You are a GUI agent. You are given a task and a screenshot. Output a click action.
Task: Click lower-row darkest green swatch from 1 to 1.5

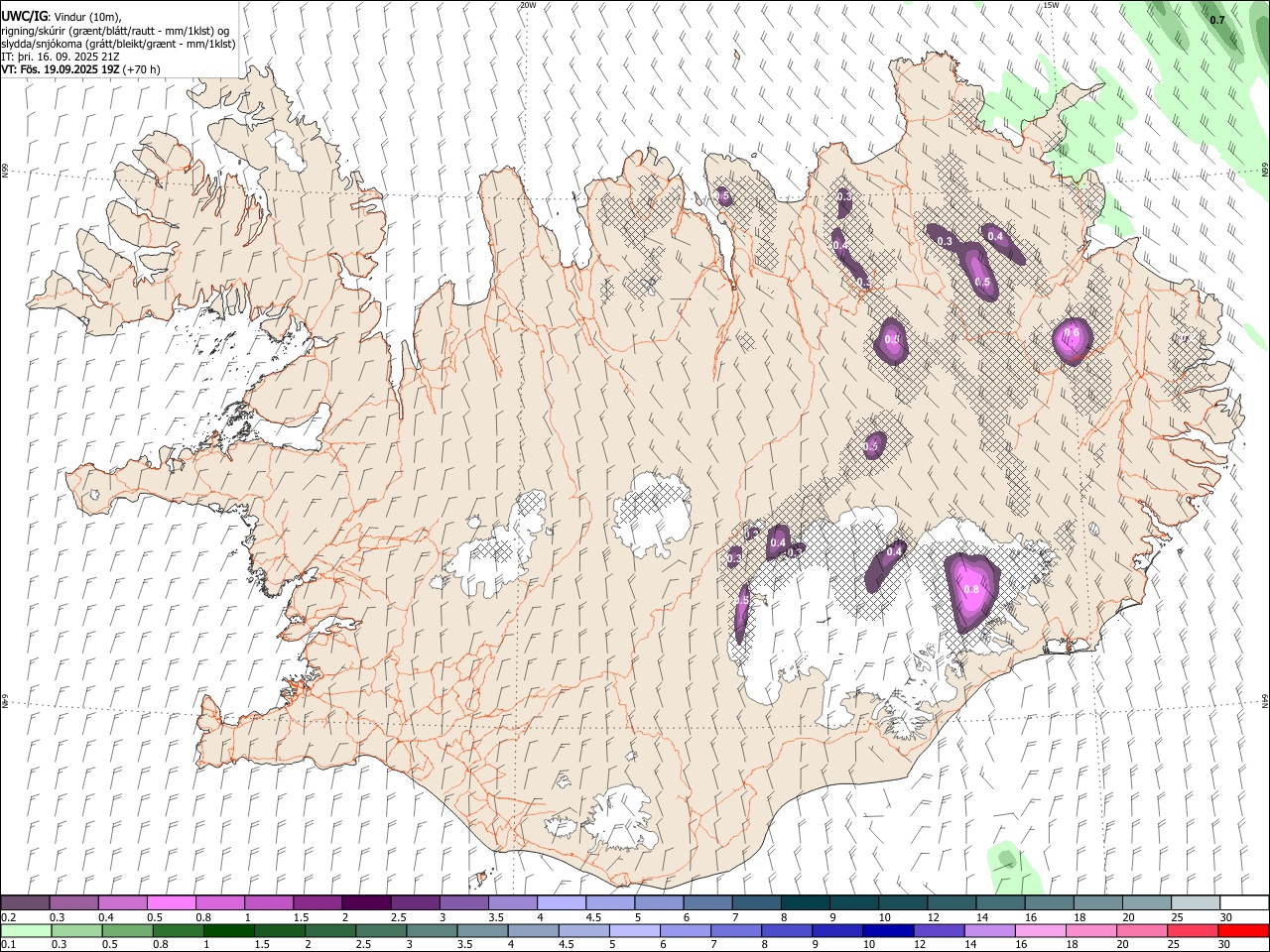(229, 930)
